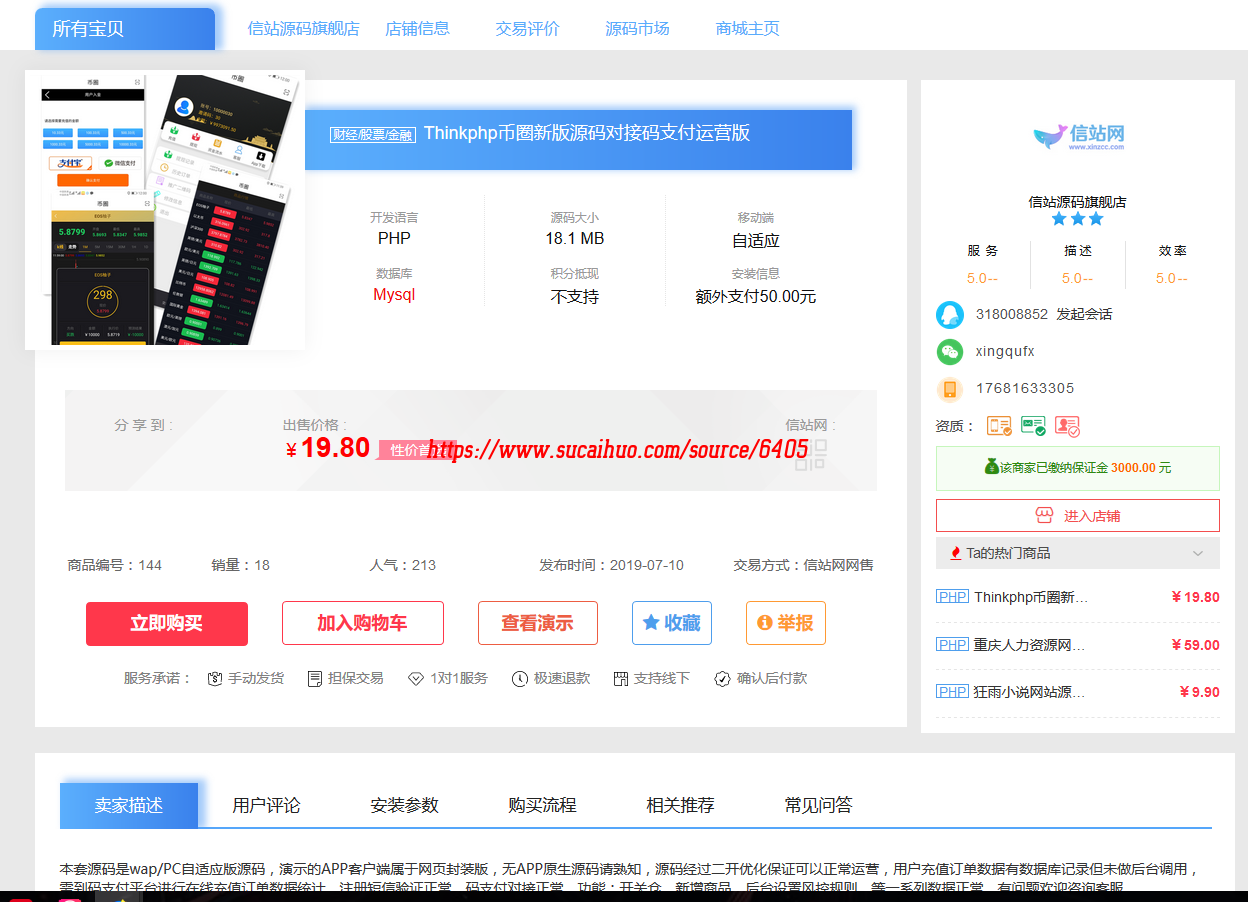Click the 加入购物车 button

coord(362,623)
